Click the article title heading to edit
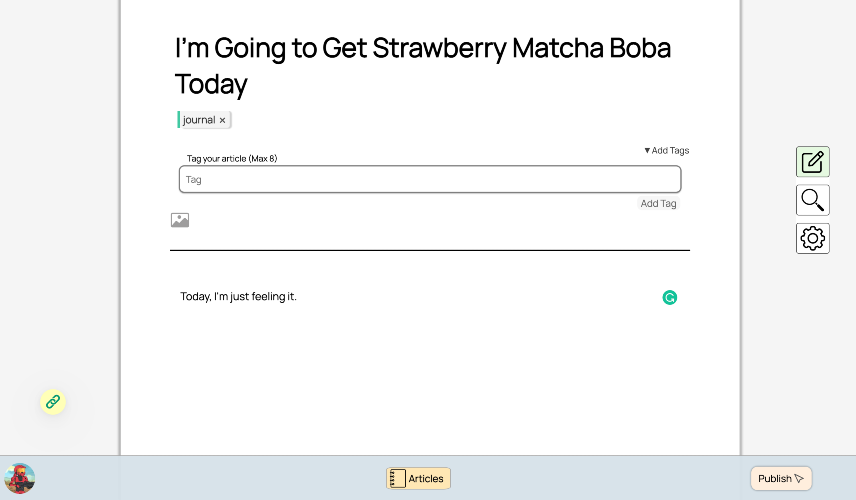 [x=422, y=65]
